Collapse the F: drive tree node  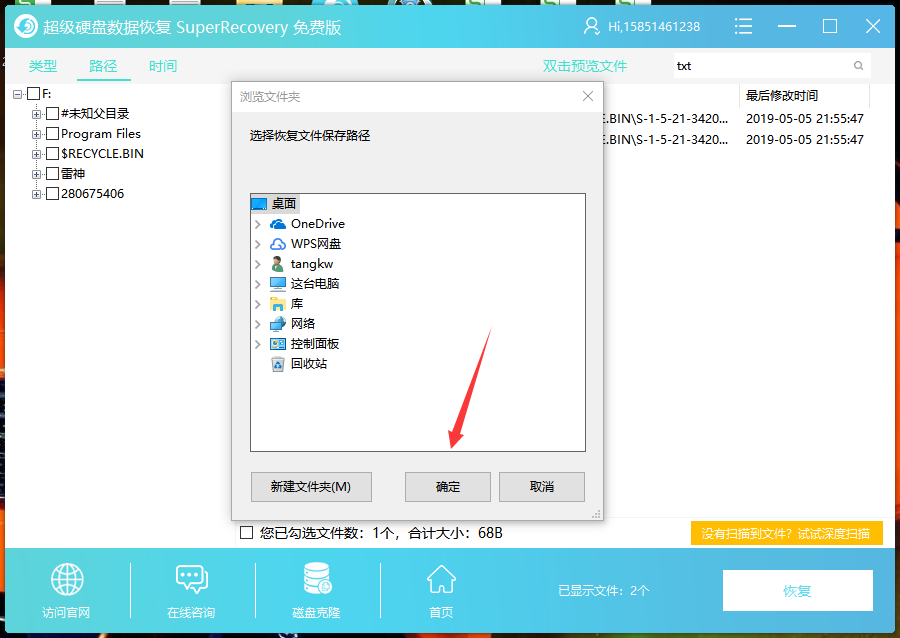tap(18, 94)
